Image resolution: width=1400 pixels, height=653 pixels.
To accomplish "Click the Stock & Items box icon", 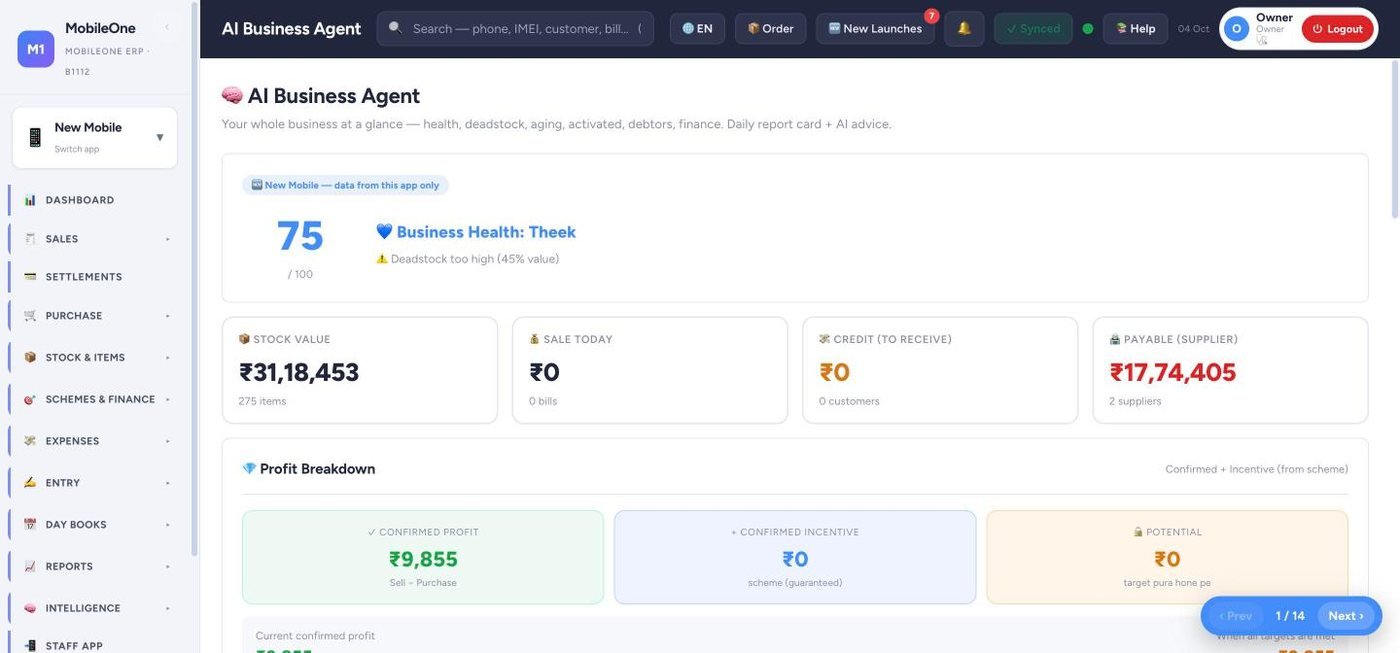I will pos(30,358).
